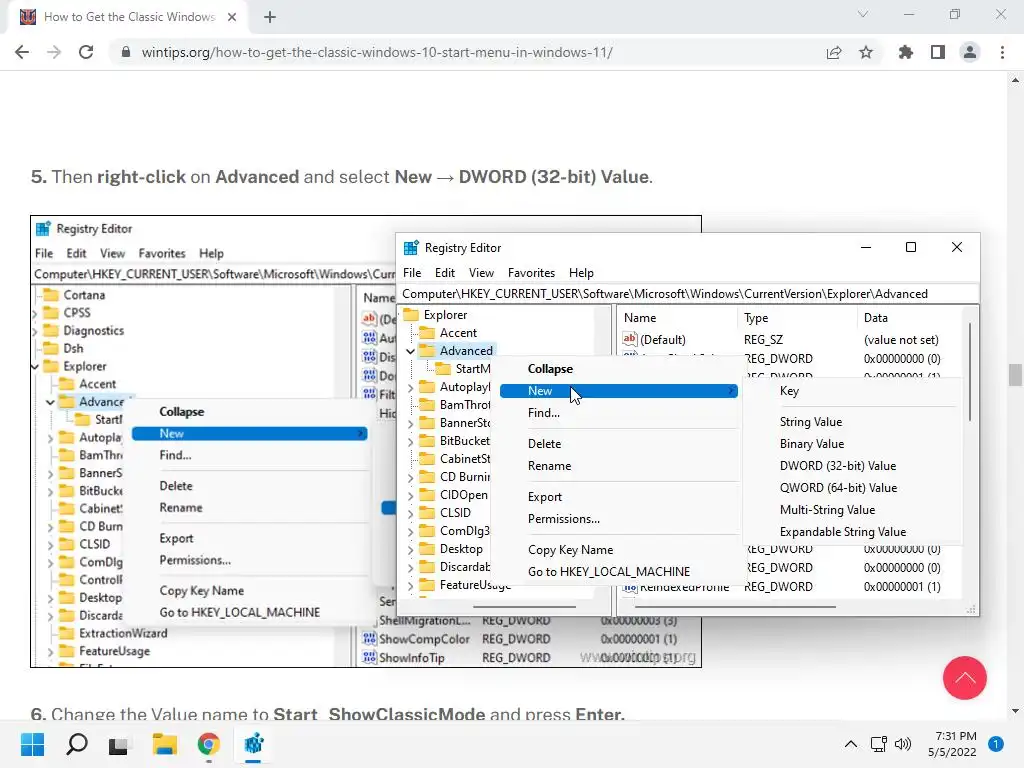
Task: Click the Registry Editor icon in the front window title
Action: (x=411, y=248)
